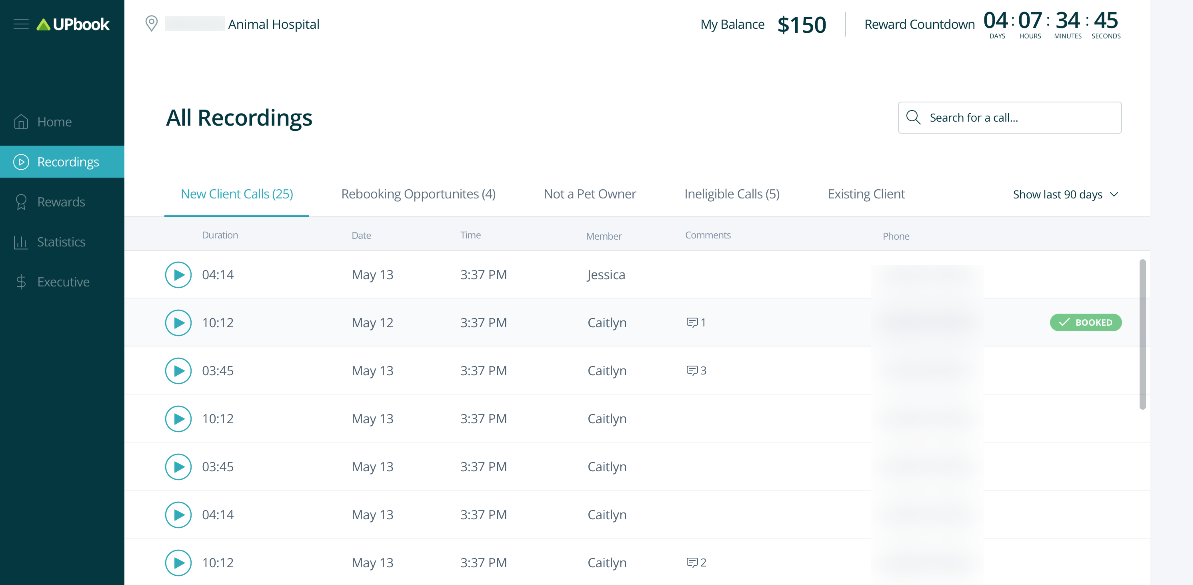Switch to Ineligible Calls tab
This screenshot has width=1193, height=585.
click(x=732, y=194)
